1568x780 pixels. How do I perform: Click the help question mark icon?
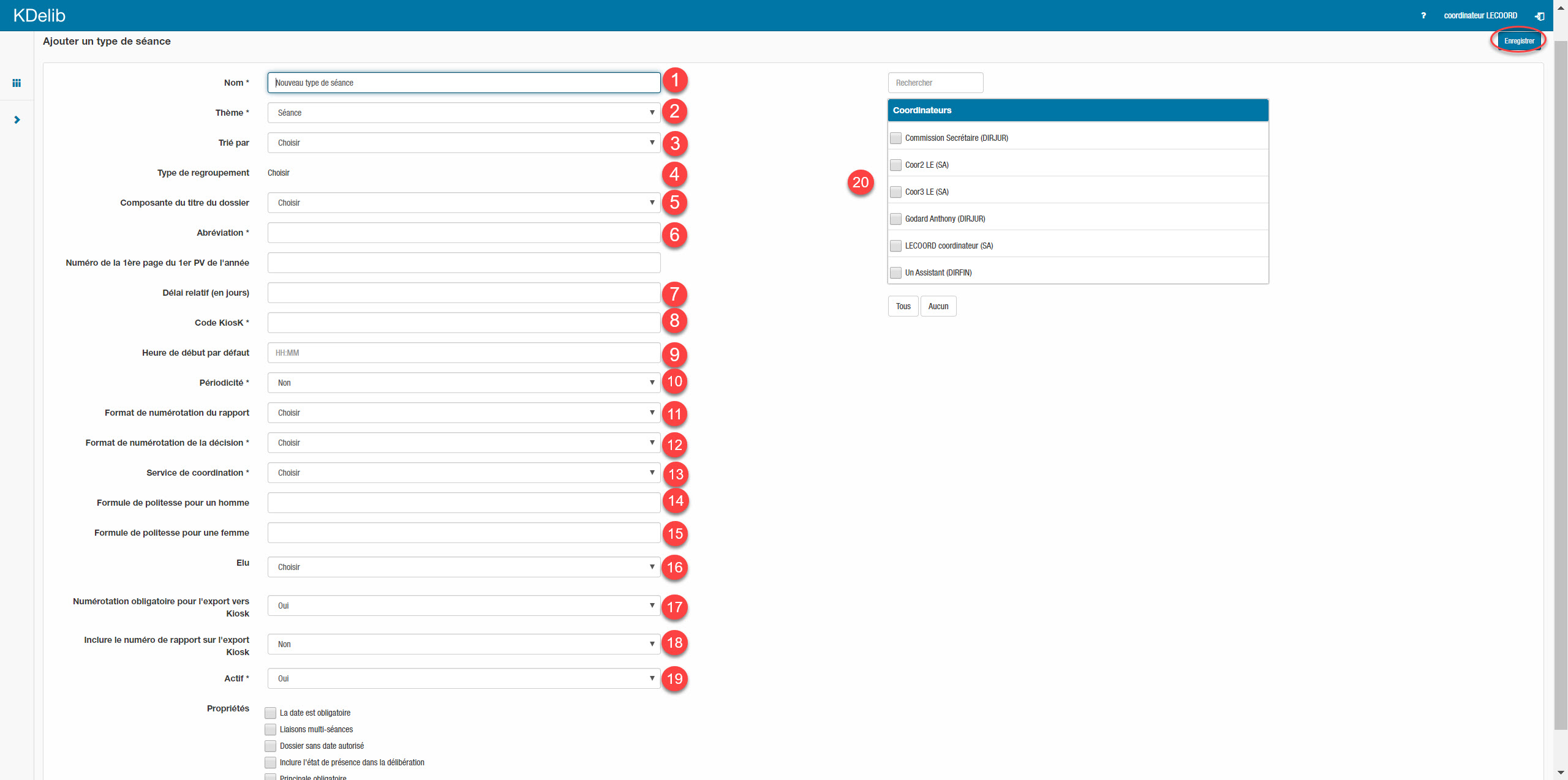pos(1423,15)
